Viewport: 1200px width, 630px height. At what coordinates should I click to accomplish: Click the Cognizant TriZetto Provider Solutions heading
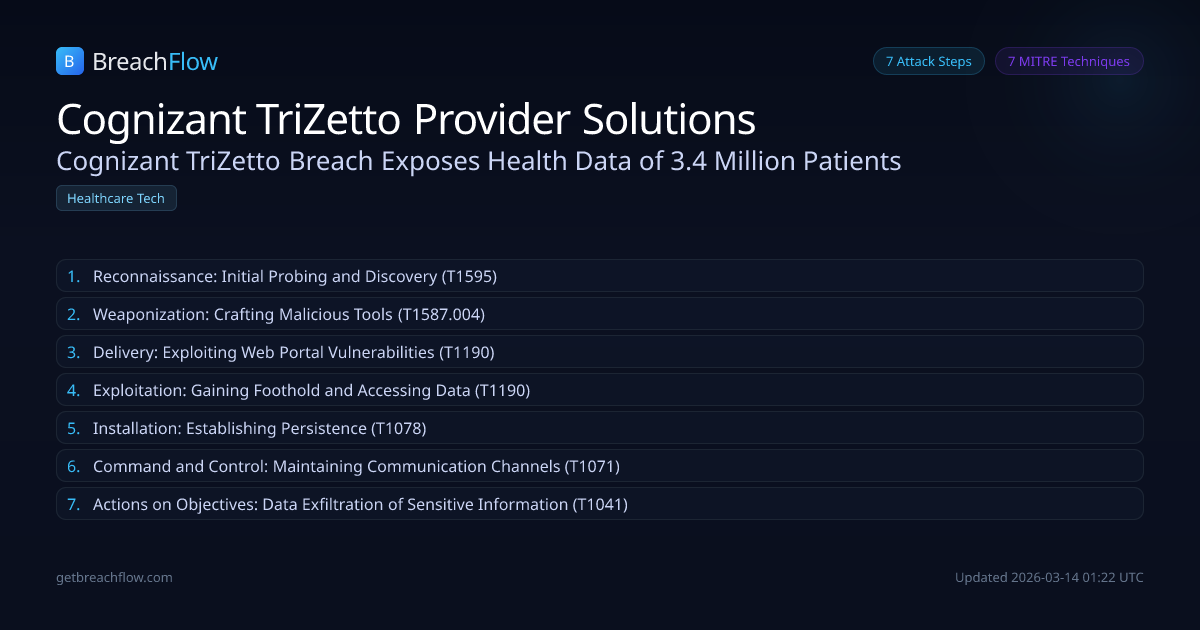[x=406, y=119]
